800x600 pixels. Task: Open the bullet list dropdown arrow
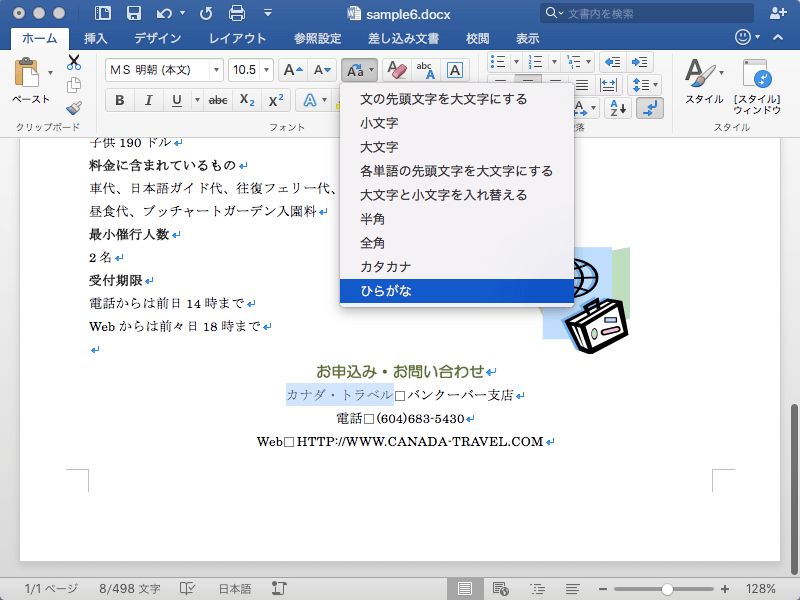tap(516, 62)
